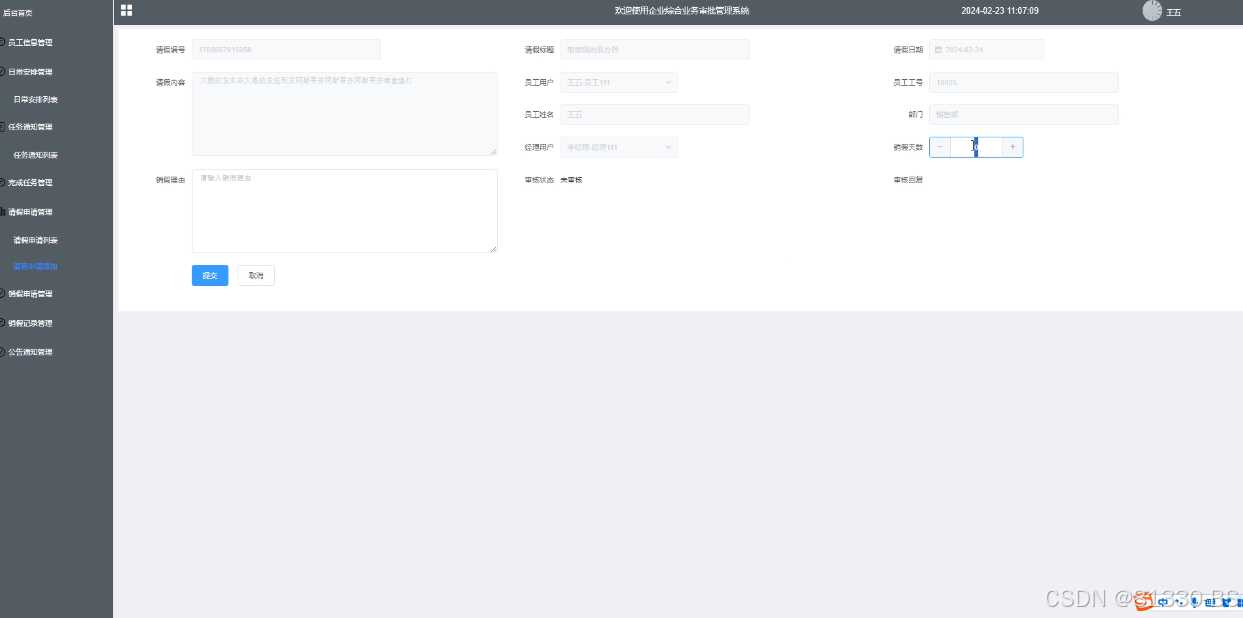Click the 请假内容 text area
Screen dimensions: 1243x618
click(x=345, y=114)
